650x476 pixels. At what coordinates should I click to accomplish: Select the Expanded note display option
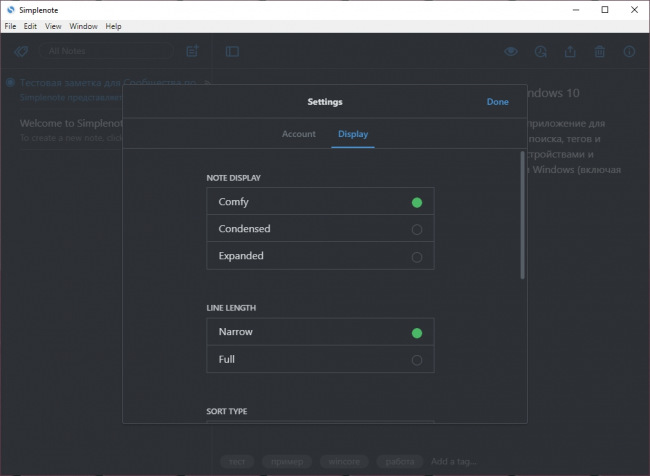(x=320, y=256)
